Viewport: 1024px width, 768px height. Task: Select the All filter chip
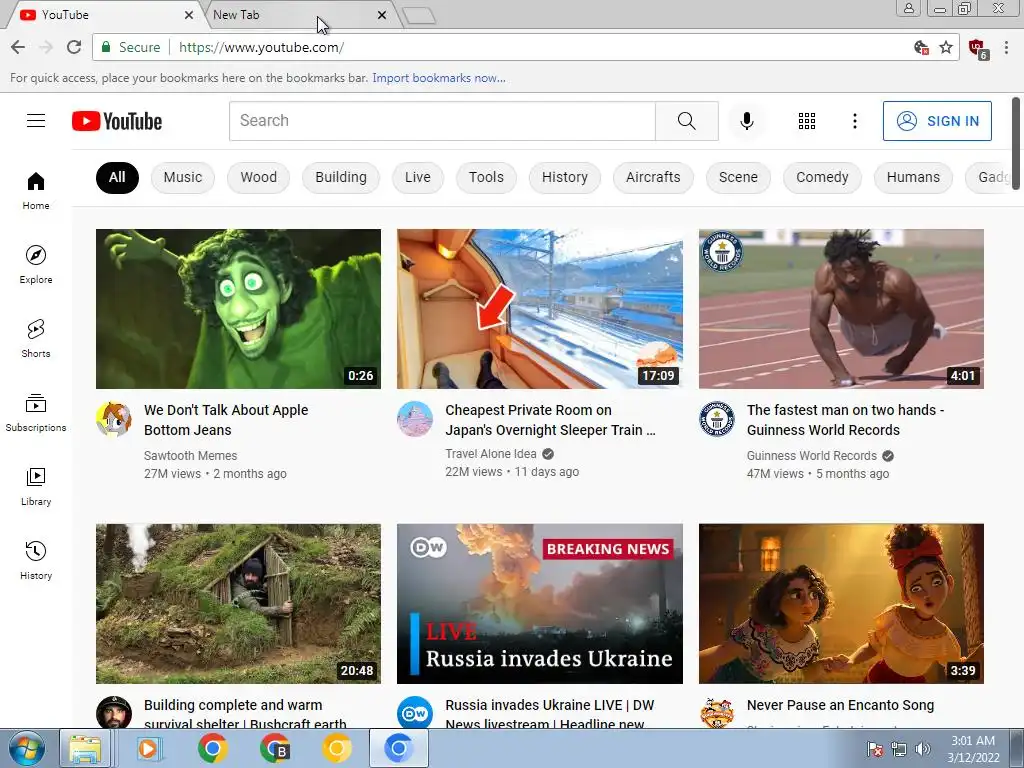click(x=118, y=178)
